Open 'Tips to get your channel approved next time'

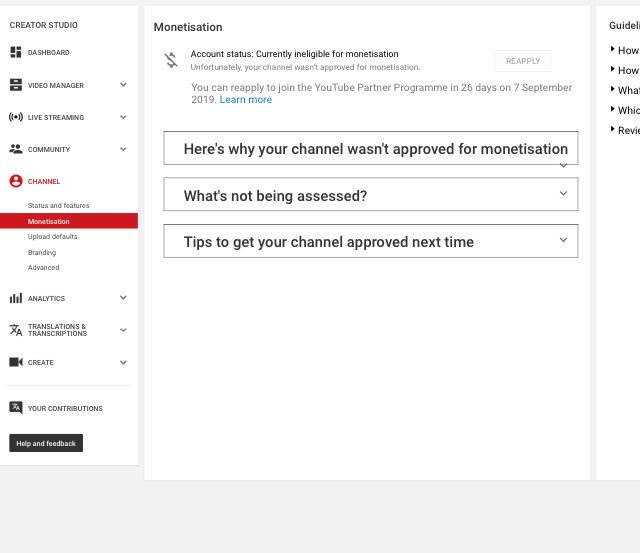[329, 242]
